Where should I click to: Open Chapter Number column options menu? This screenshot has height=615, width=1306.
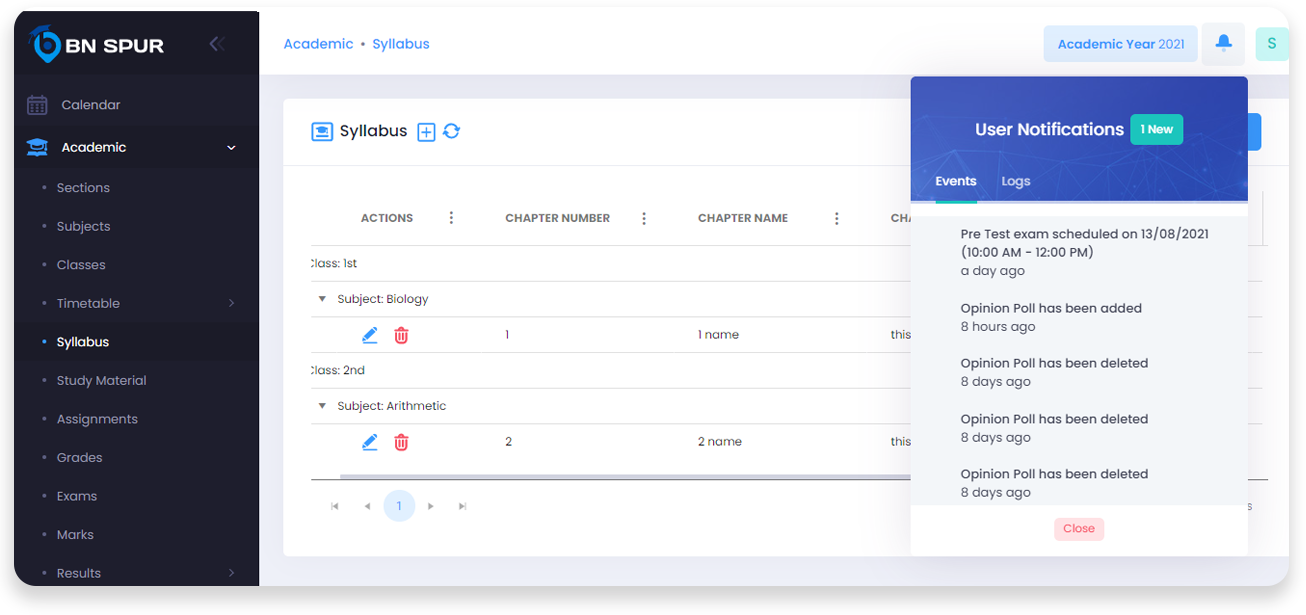pyautogui.click(x=644, y=218)
